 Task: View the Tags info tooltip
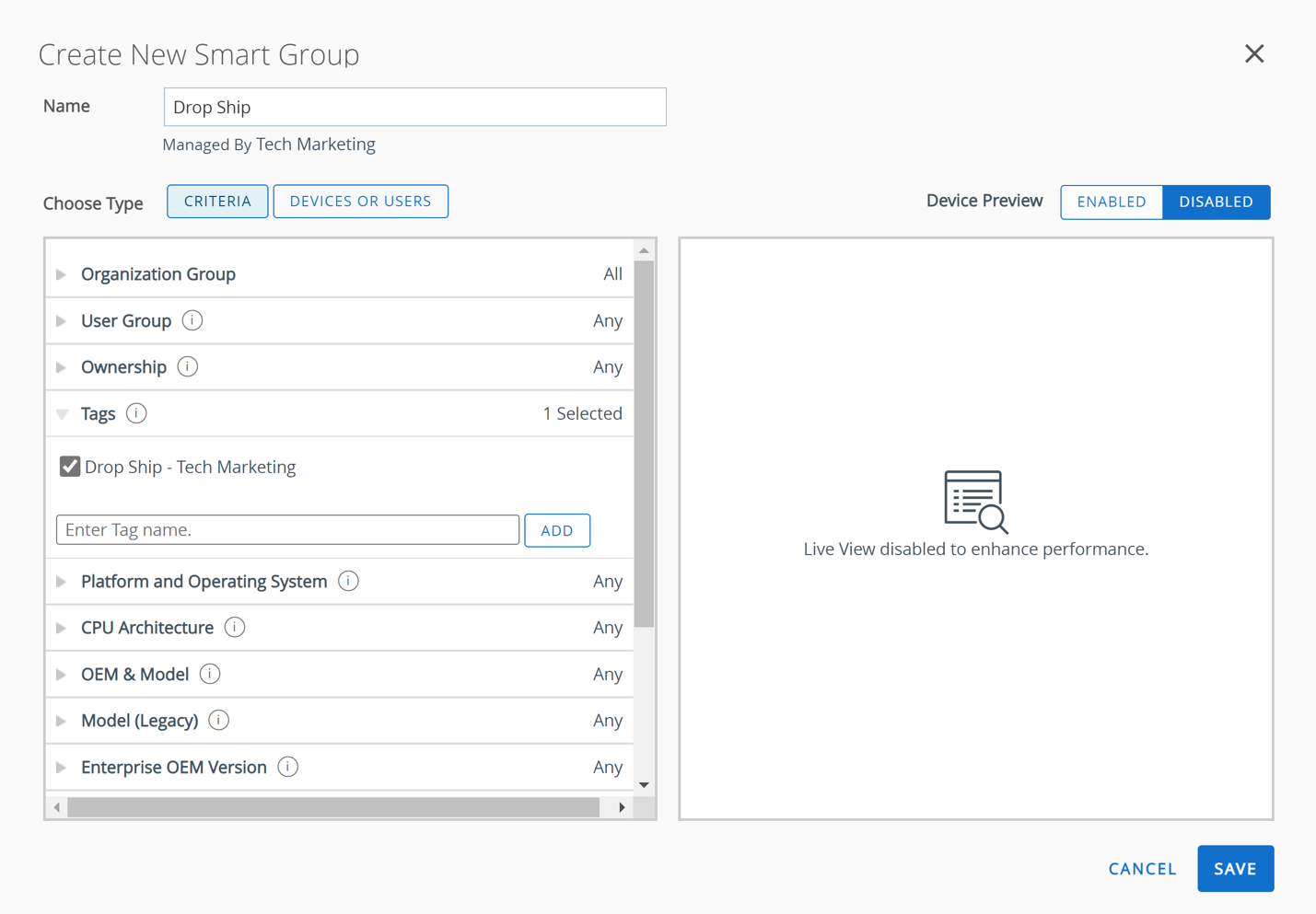(136, 413)
